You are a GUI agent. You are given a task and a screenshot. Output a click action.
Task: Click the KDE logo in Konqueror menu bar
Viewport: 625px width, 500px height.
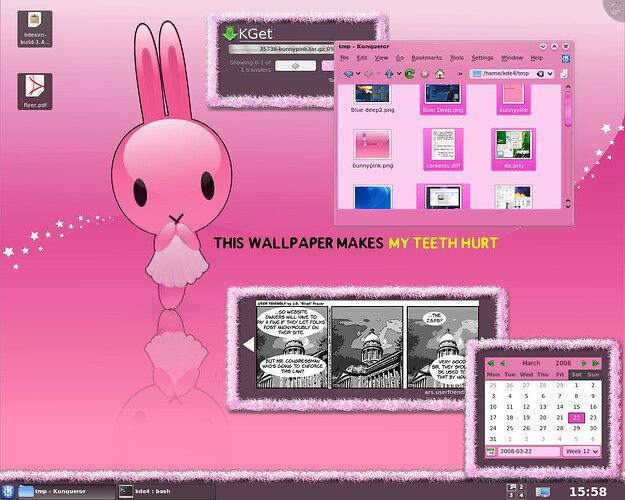point(566,59)
